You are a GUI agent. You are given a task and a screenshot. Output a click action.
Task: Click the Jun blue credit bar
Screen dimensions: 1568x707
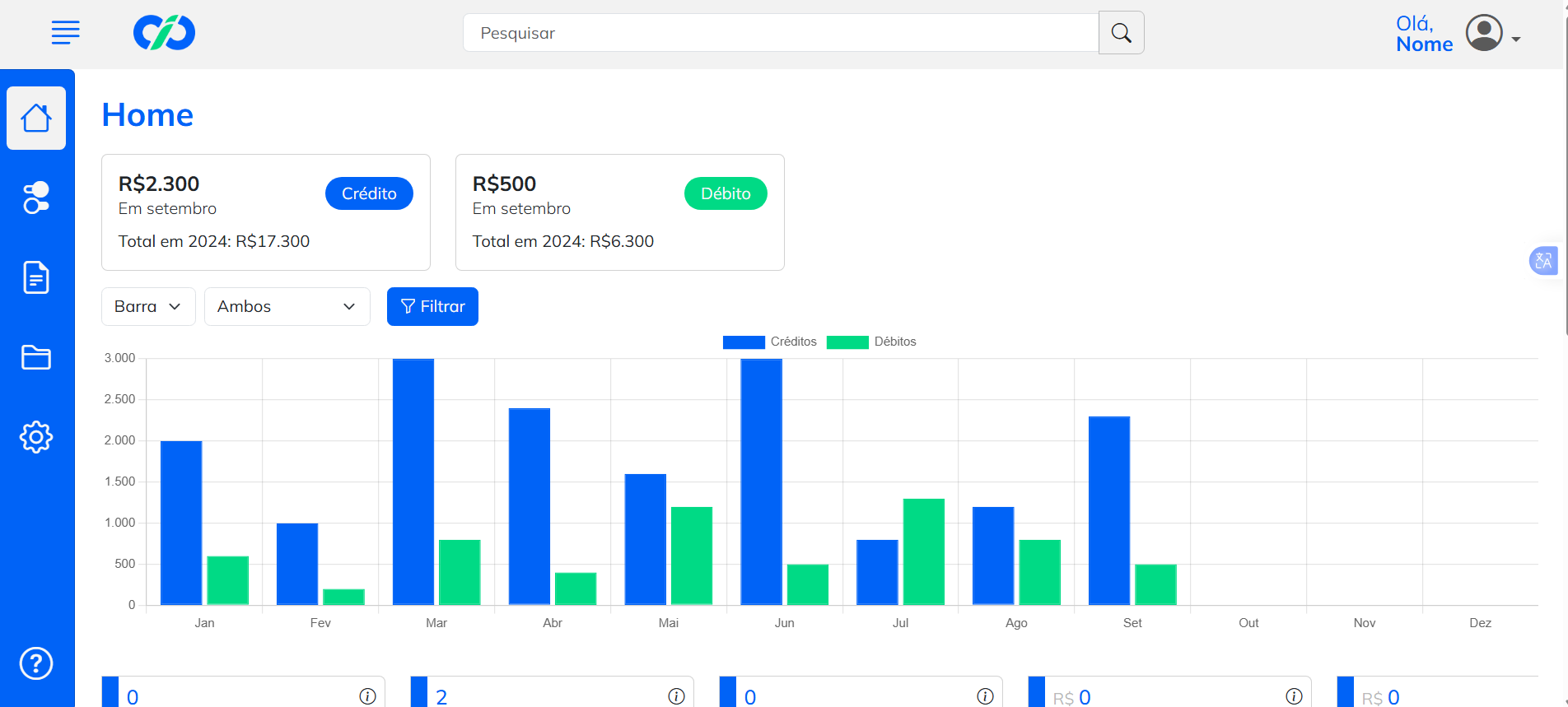[762, 481]
